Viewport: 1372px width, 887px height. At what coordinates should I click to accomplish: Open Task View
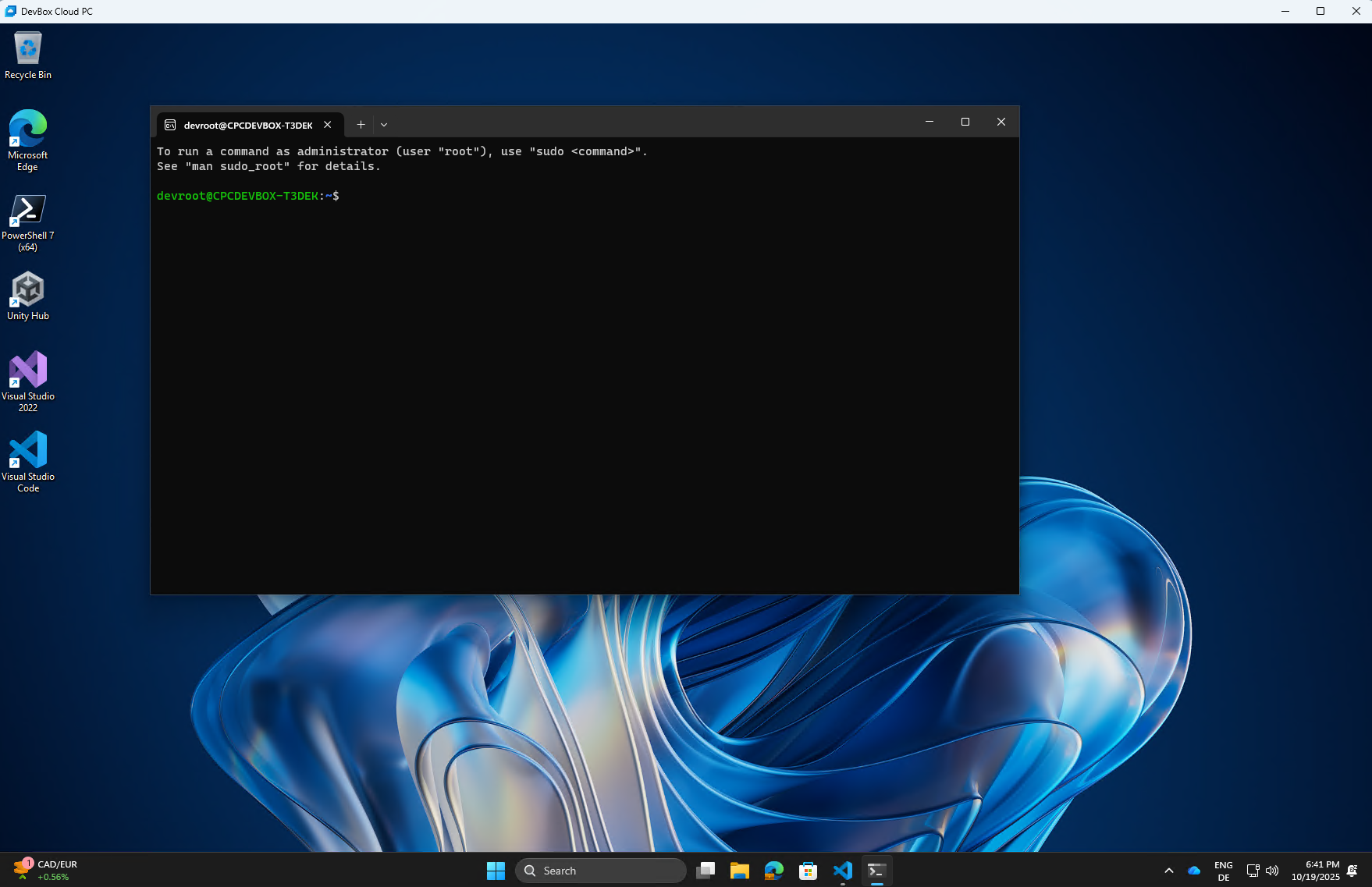(706, 870)
